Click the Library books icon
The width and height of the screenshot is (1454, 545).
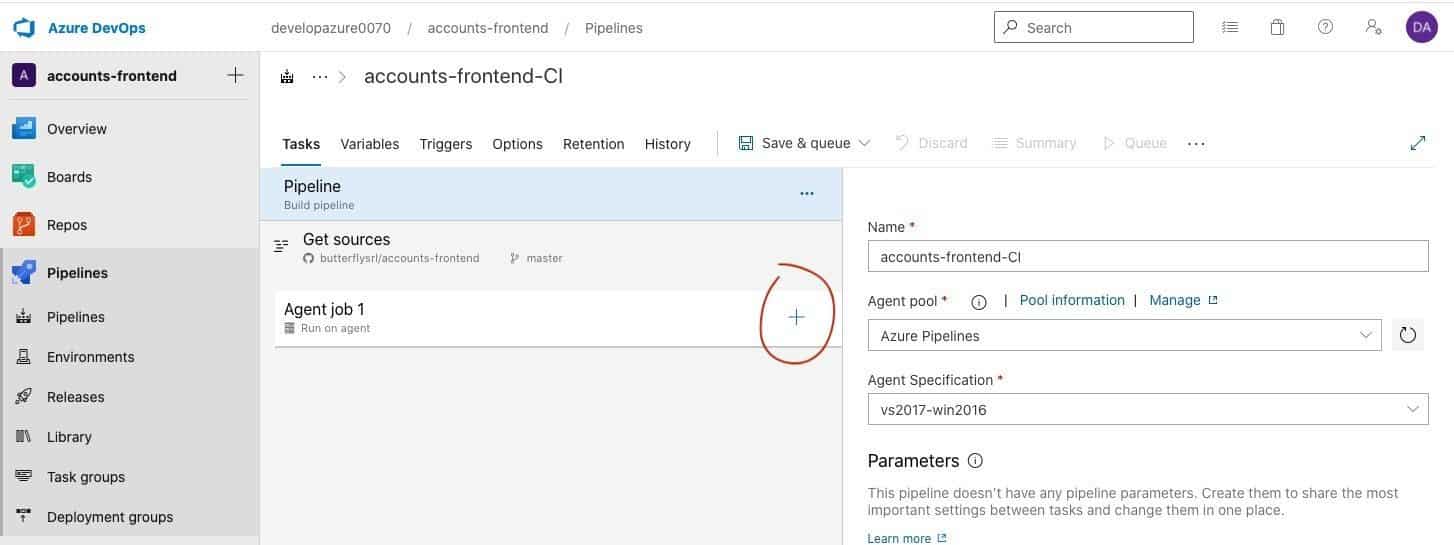(x=24, y=436)
